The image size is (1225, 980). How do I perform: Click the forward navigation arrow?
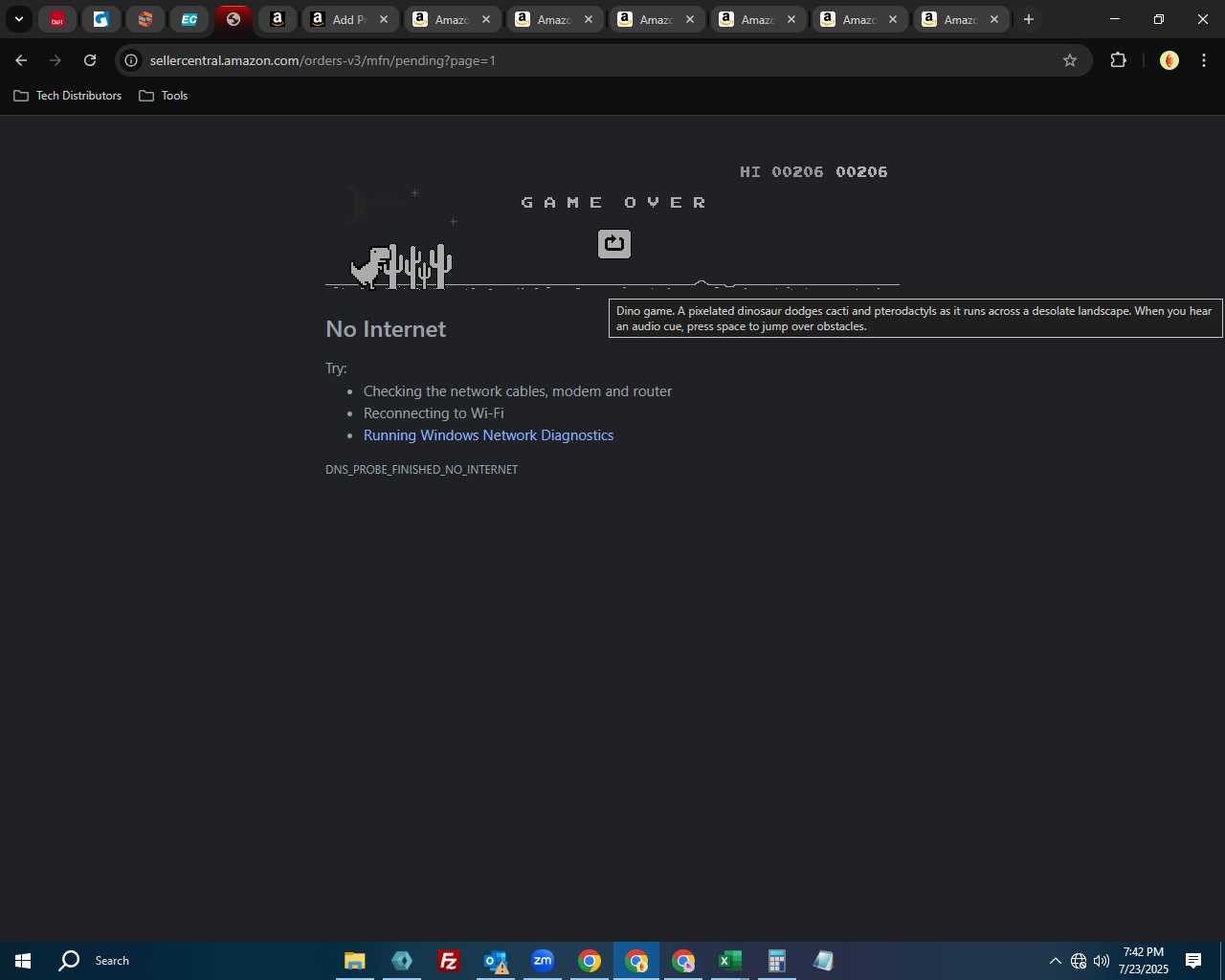click(x=56, y=60)
